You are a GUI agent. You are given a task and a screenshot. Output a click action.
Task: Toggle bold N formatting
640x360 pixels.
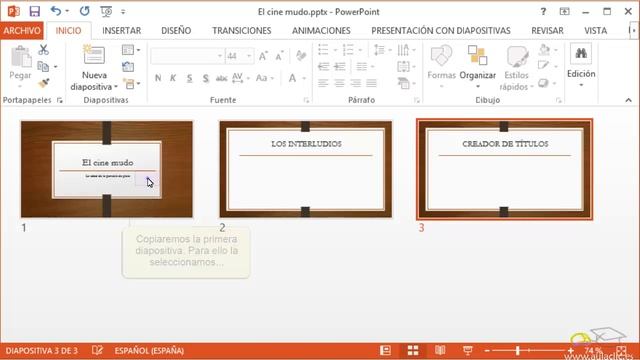(158, 78)
